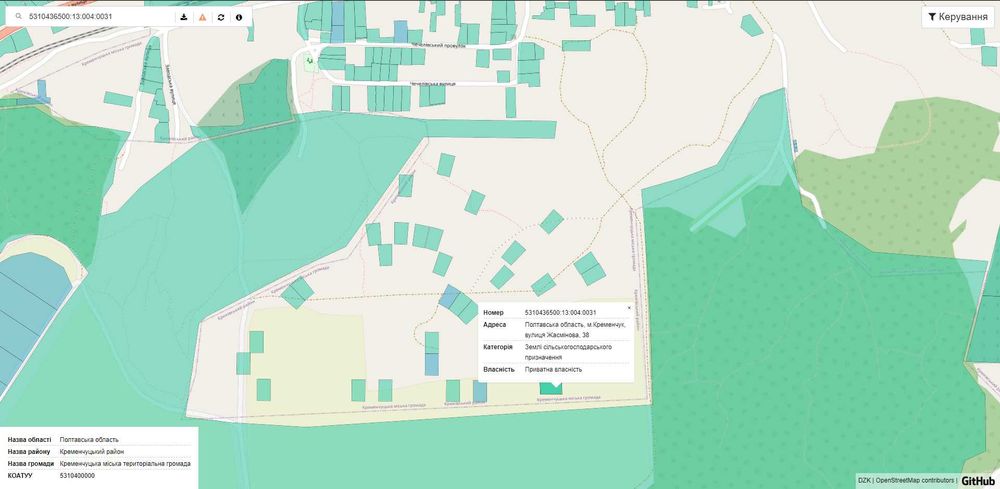Click the Адреса label in popup
This screenshot has width=1000, height=489.
click(x=495, y=325)
